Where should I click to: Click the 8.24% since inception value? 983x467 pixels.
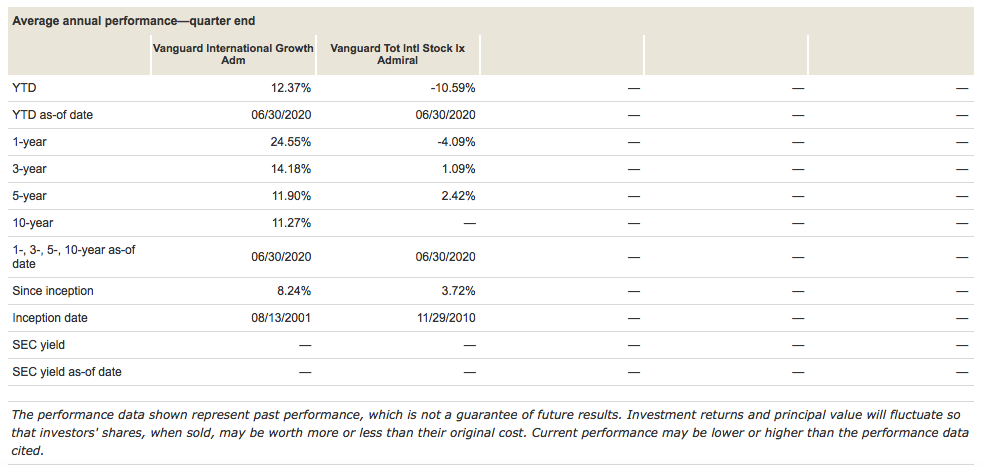(x=293, y=291)
